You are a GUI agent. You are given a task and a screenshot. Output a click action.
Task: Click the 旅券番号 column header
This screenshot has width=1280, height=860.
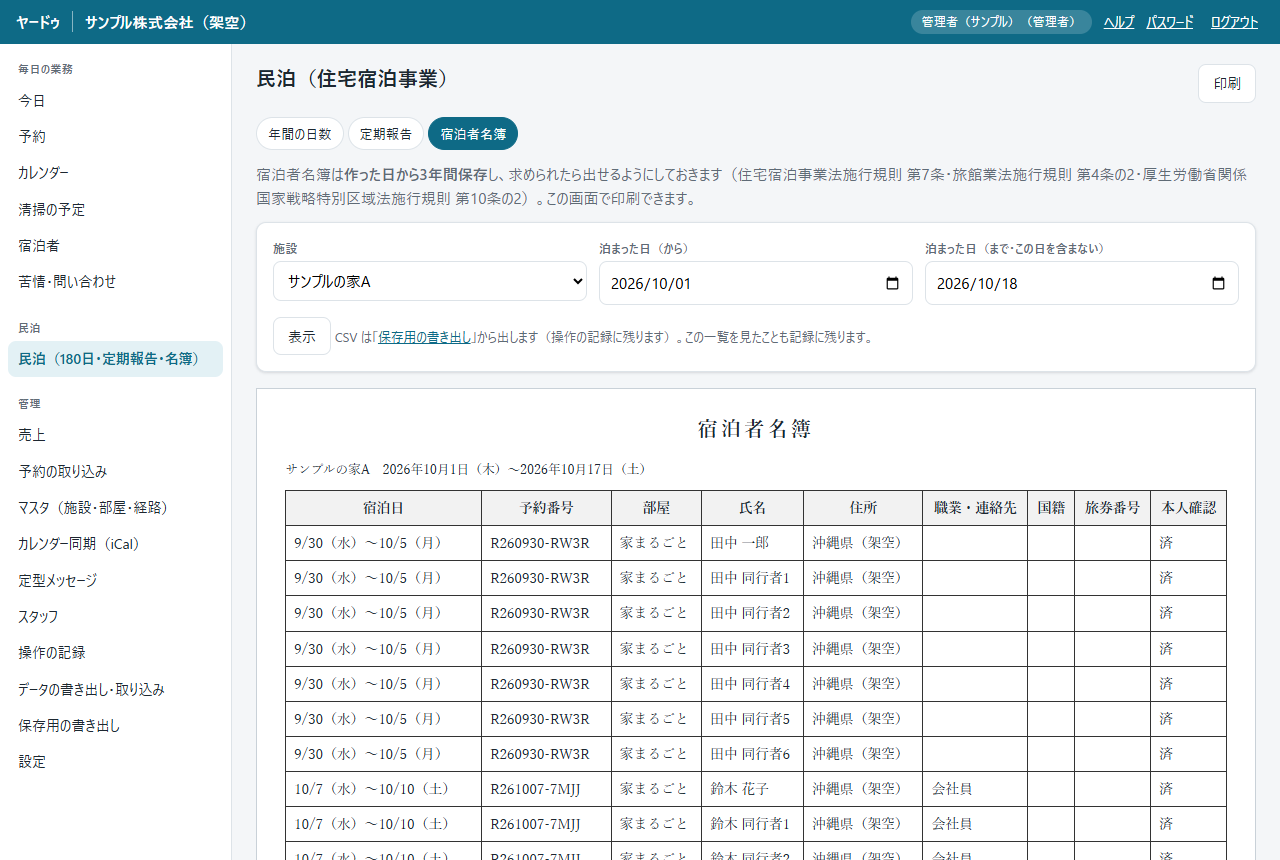(1112, 508)
